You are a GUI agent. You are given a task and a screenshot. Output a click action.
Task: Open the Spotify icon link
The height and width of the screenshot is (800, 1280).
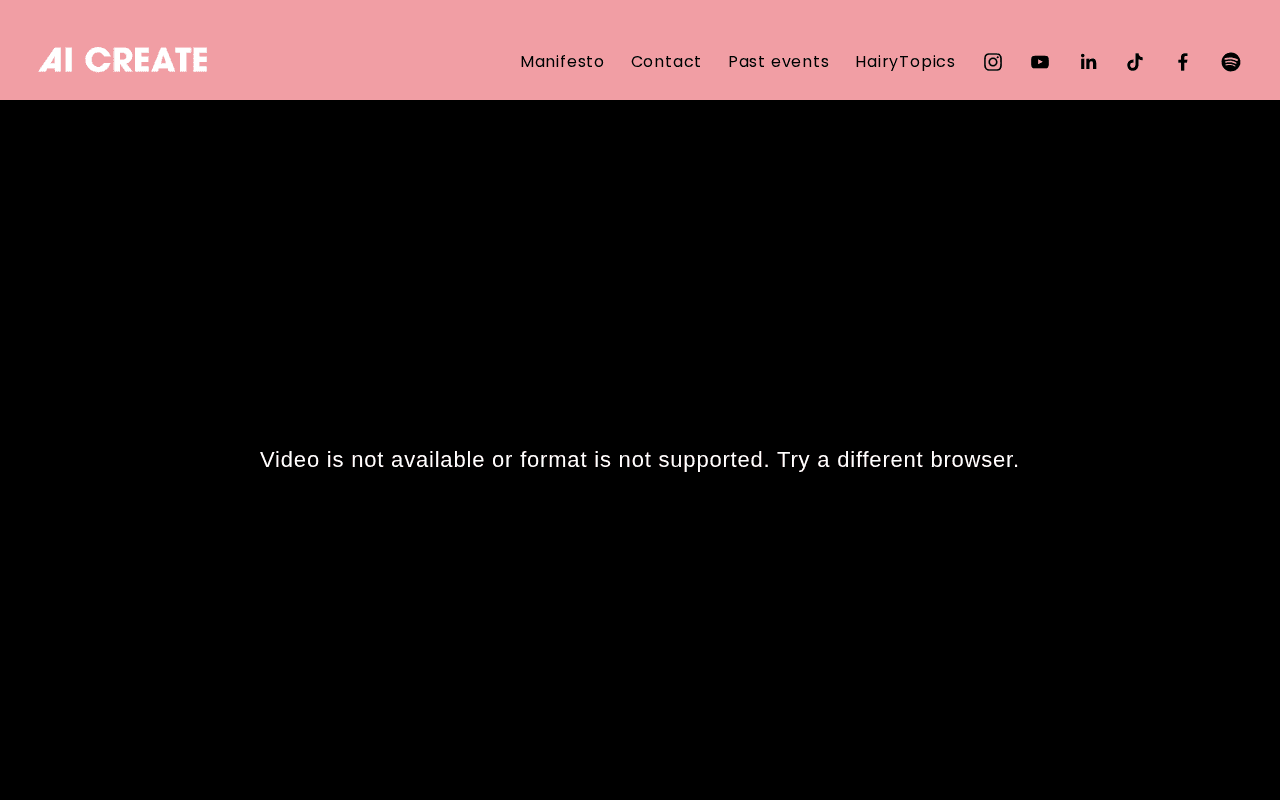[x=1231, y=62]
